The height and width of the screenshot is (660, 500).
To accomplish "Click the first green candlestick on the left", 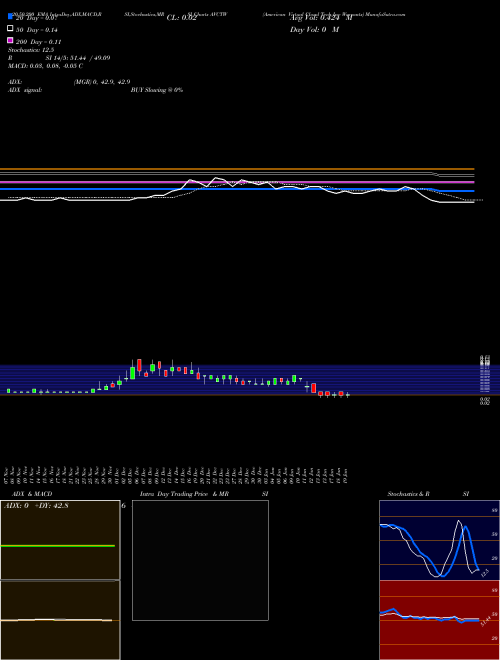I will pos(8,391).
